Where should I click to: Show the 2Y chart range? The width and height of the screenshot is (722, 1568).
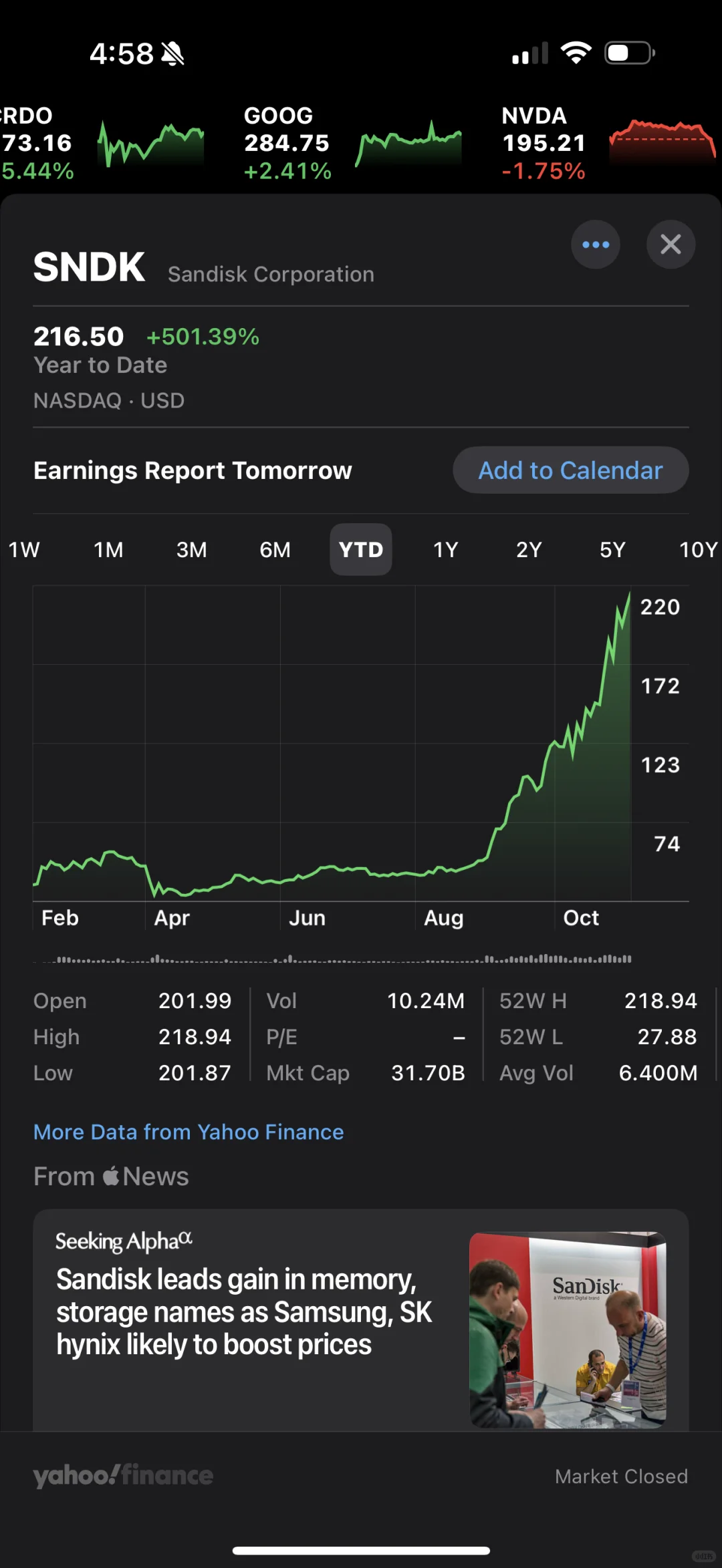tap(529, 550)
